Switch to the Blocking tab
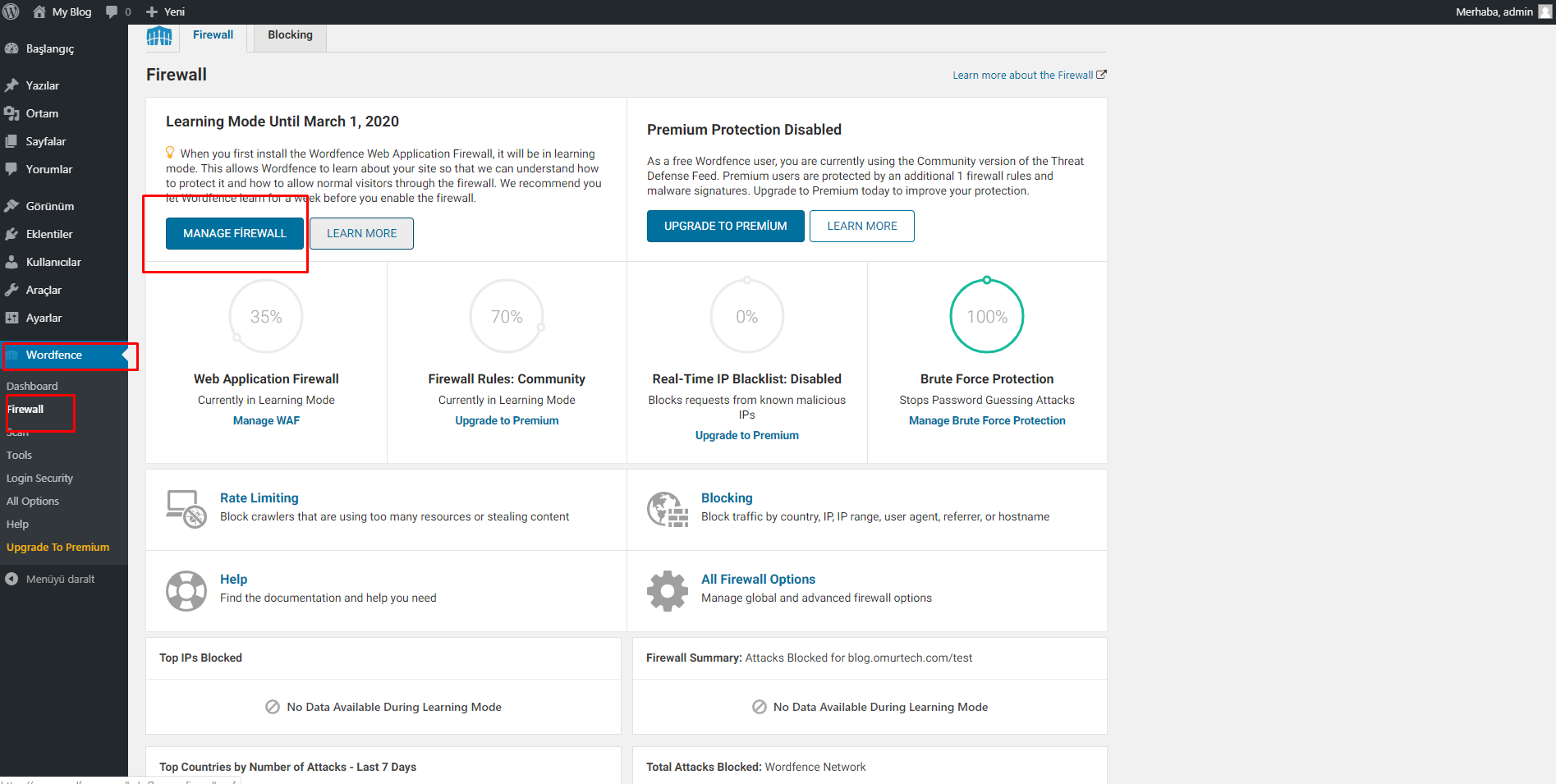Image resolution: width=1556 pixels, height=784 pixels. tap(290, 35)
